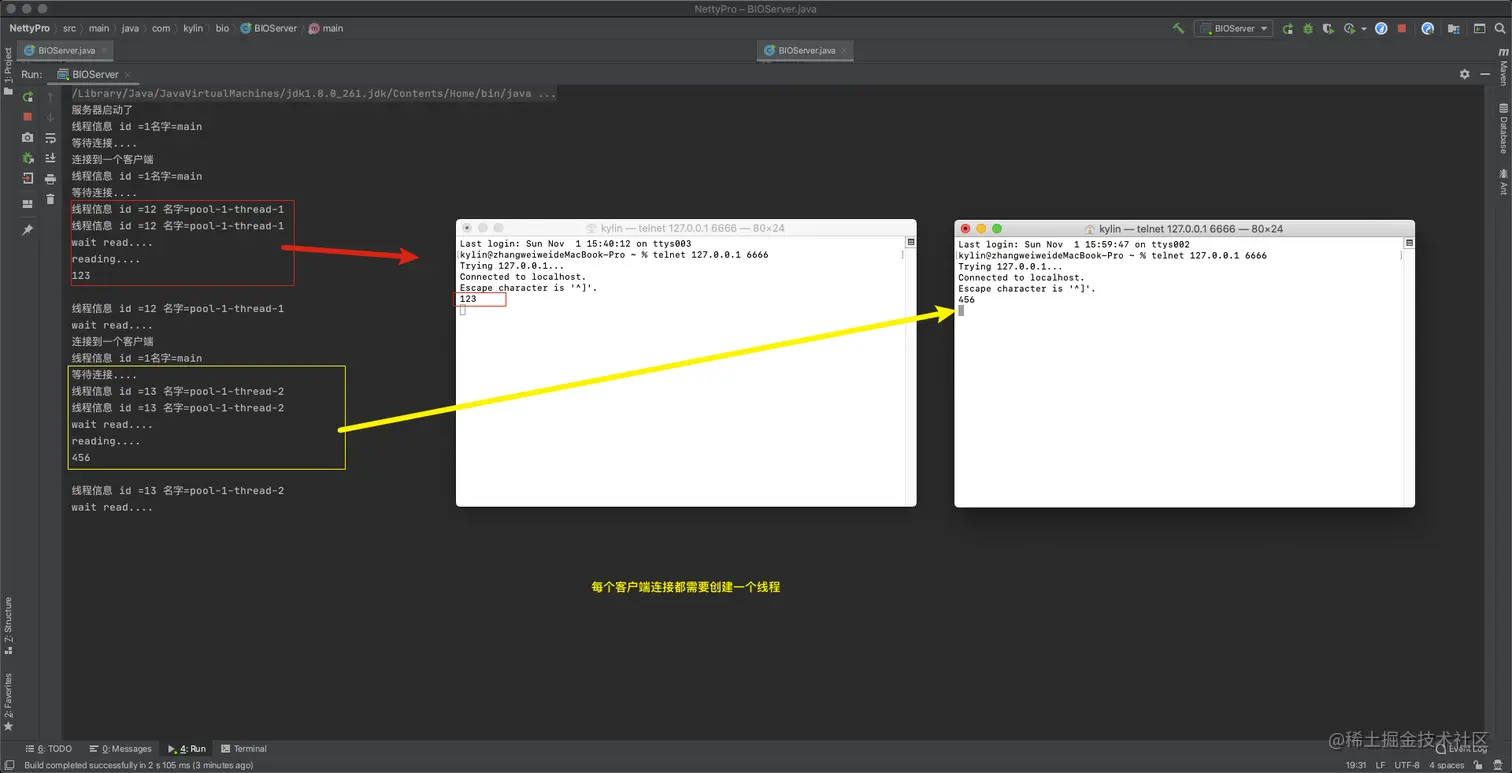The height and width of the screenshot is (773, 1512).
Task: Clear console with trash icon
Action: [50, 199]
